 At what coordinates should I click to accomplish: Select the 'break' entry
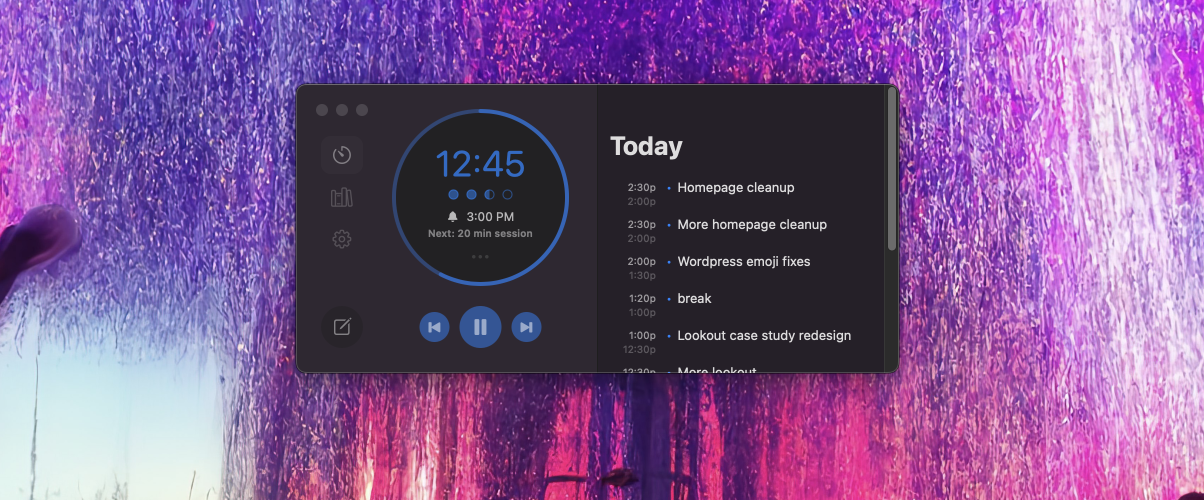coord(694,298)
